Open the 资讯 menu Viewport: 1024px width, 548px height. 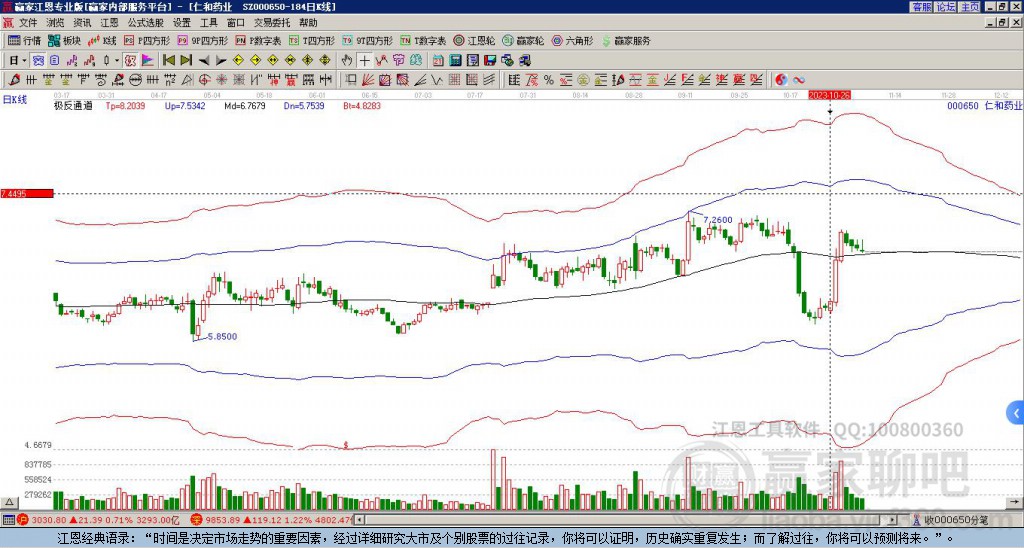click(x=82, y=23)
